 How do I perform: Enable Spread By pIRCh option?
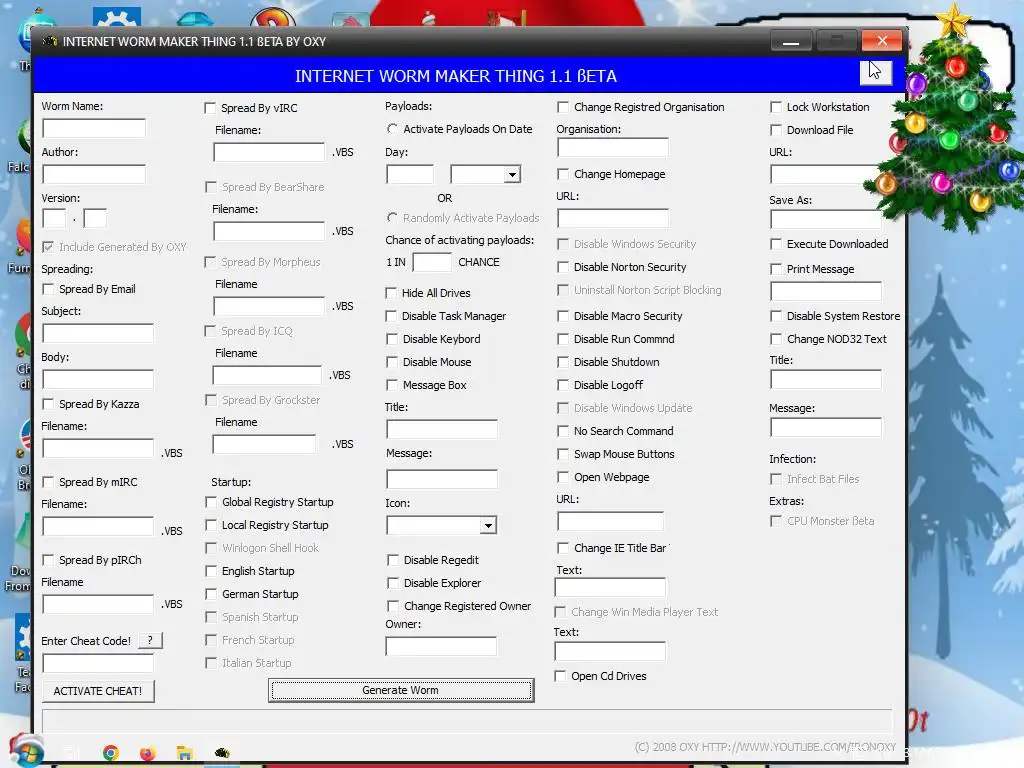(48, 560)
